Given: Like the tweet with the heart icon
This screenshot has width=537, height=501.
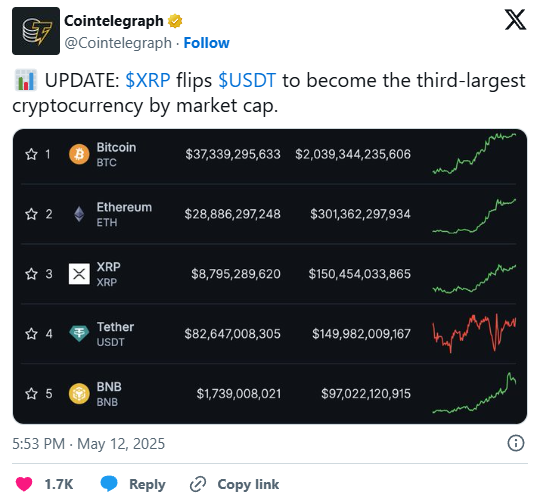Looking at the screenshot, I should coord(24,484).
